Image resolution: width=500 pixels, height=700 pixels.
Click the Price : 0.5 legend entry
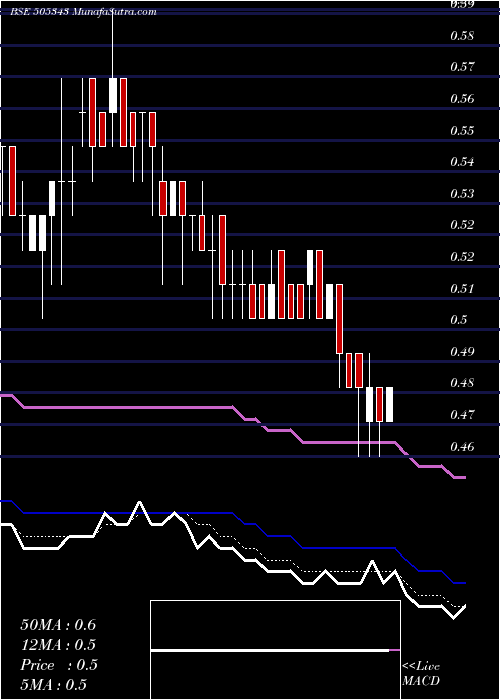58,665
